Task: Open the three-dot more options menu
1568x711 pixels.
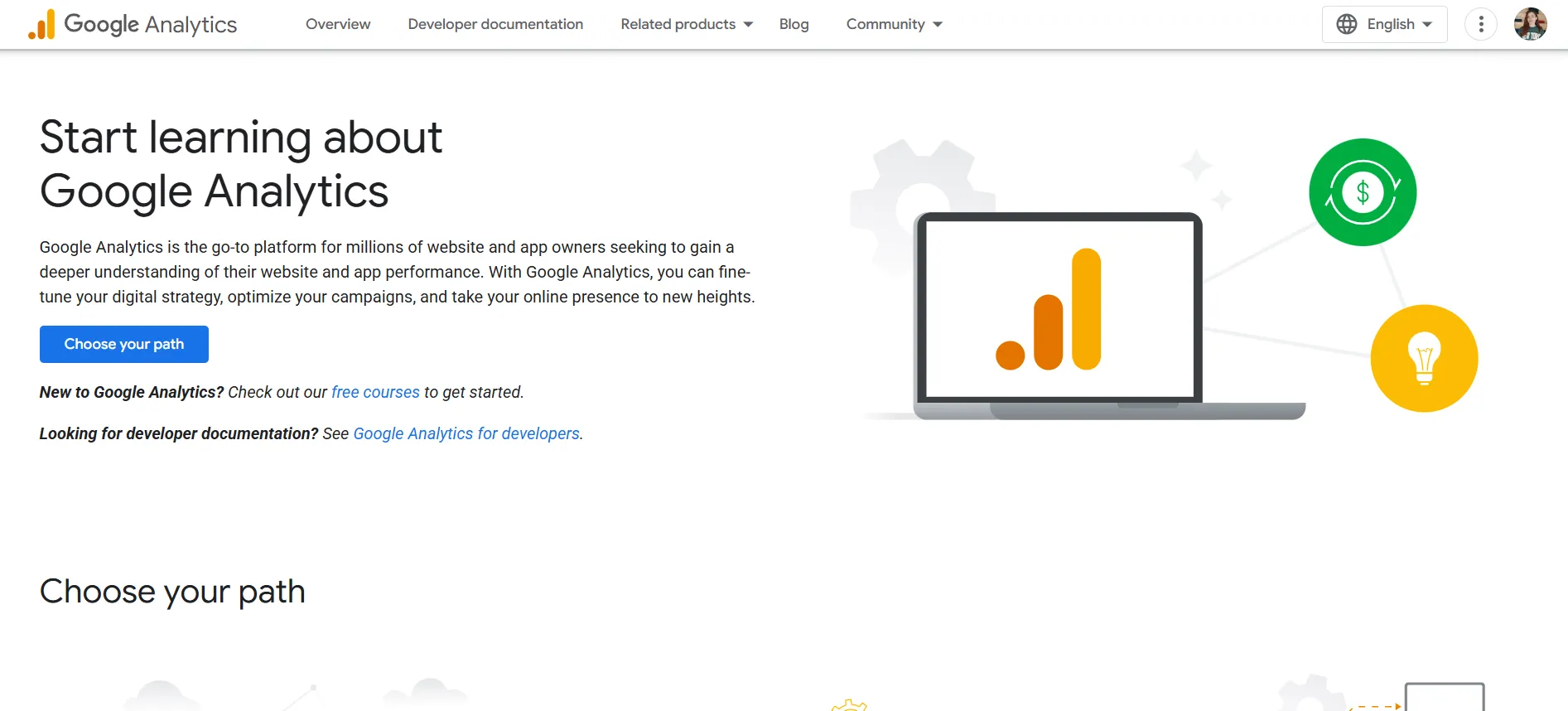Action: tap(1481, 24)
